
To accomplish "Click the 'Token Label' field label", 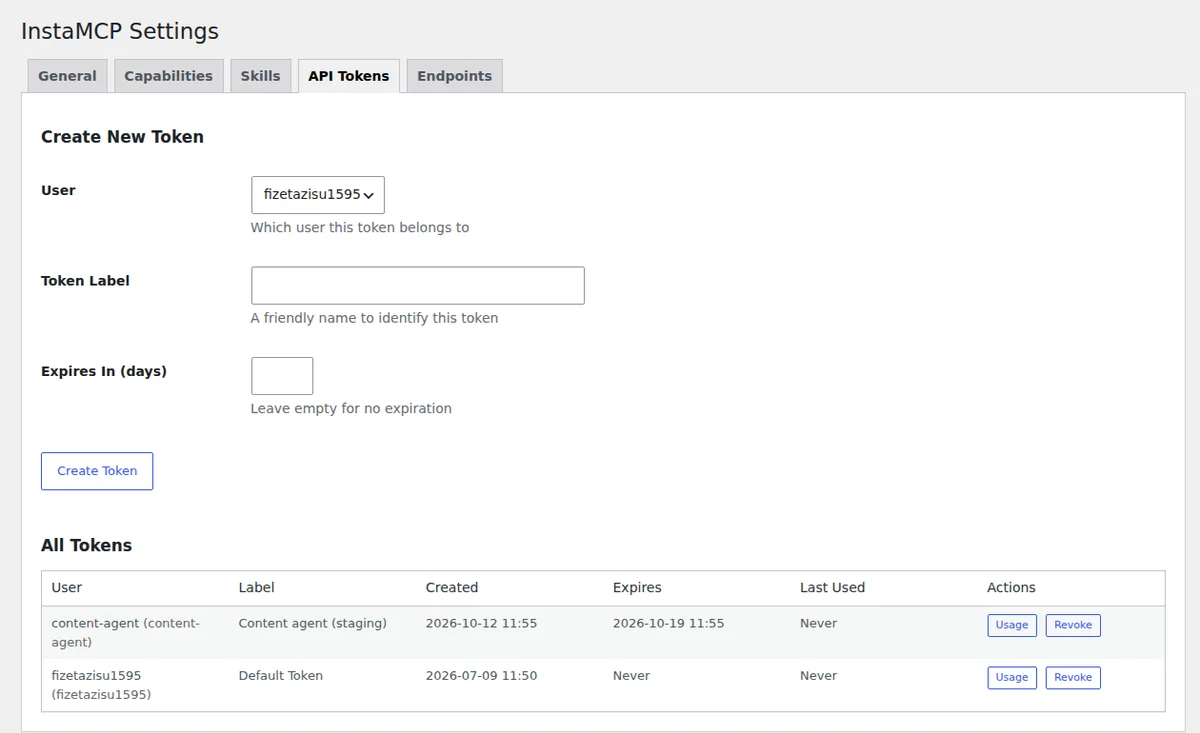I will [x=85, y=281].
